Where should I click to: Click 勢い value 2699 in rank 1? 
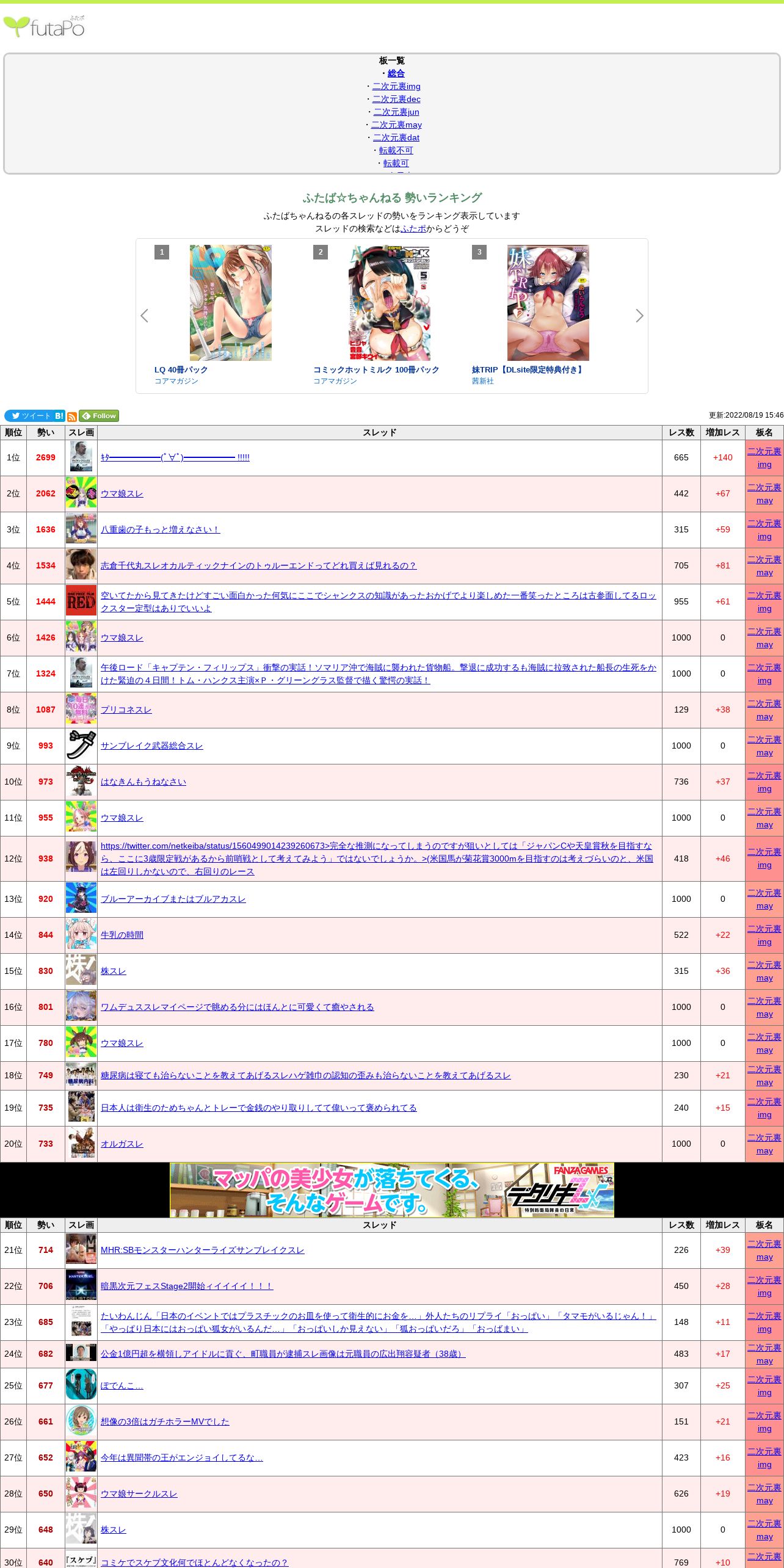click(x=46, y=457)
